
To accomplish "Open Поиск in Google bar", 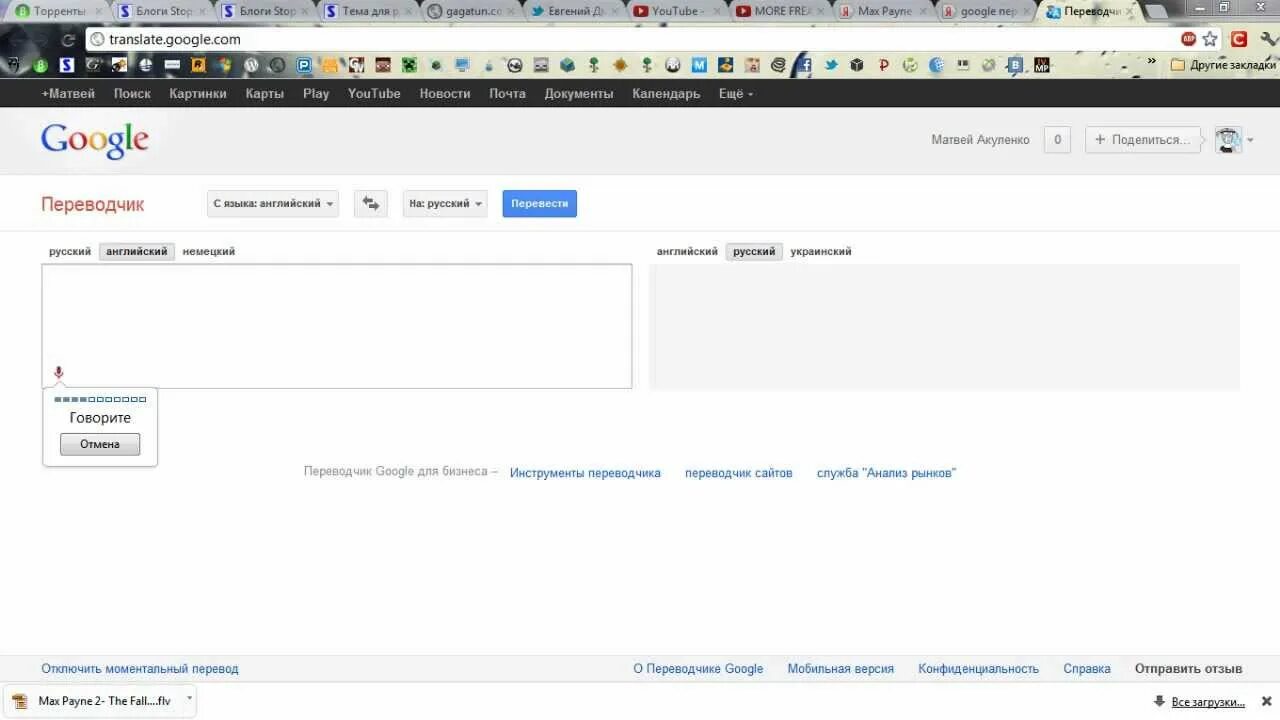I will pyautogui.click(x=132, y=93).
